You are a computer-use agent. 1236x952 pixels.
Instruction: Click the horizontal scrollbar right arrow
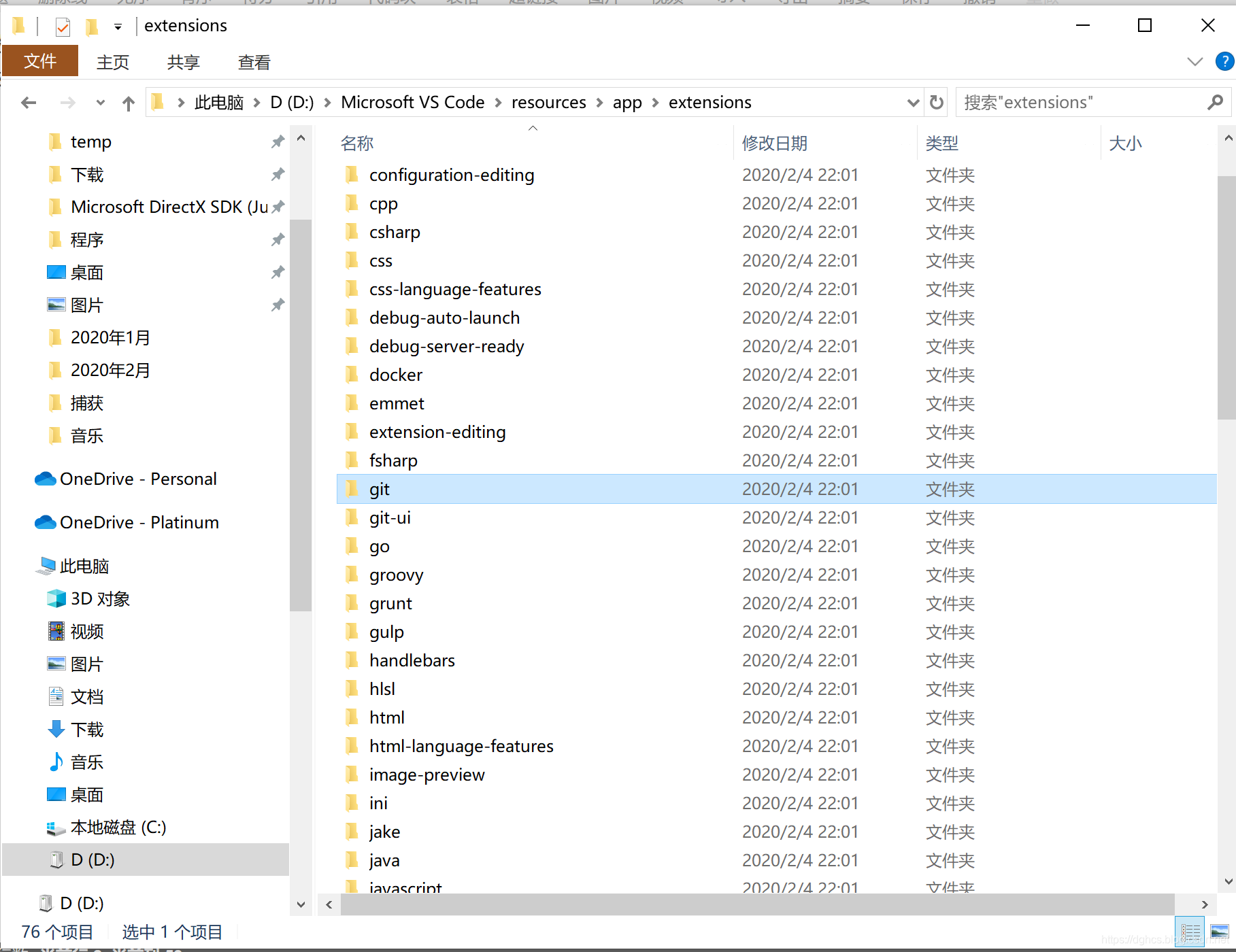pos(1205,904)
